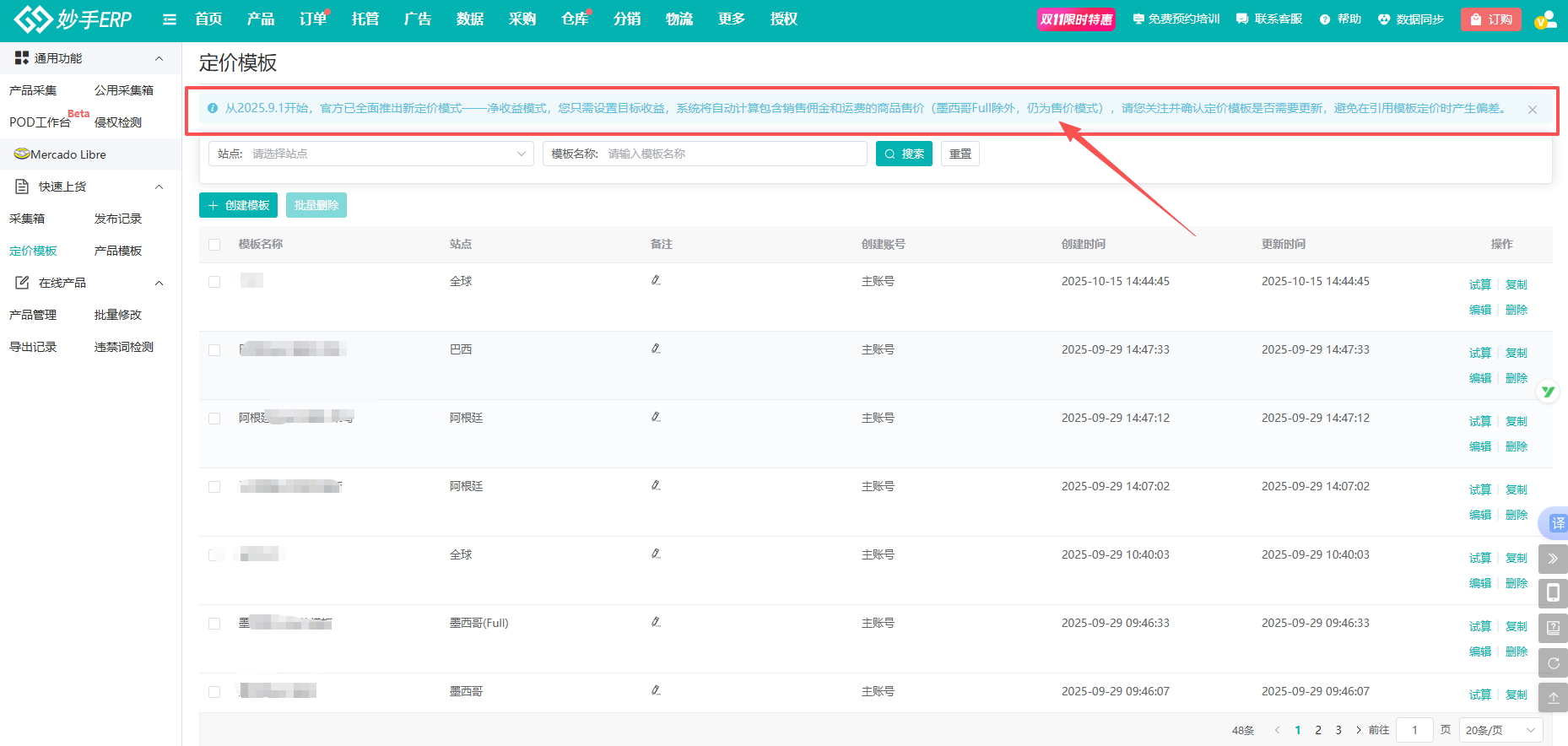
Task: Click the refresh floating icon
Action: click(x=1553, y=663)
